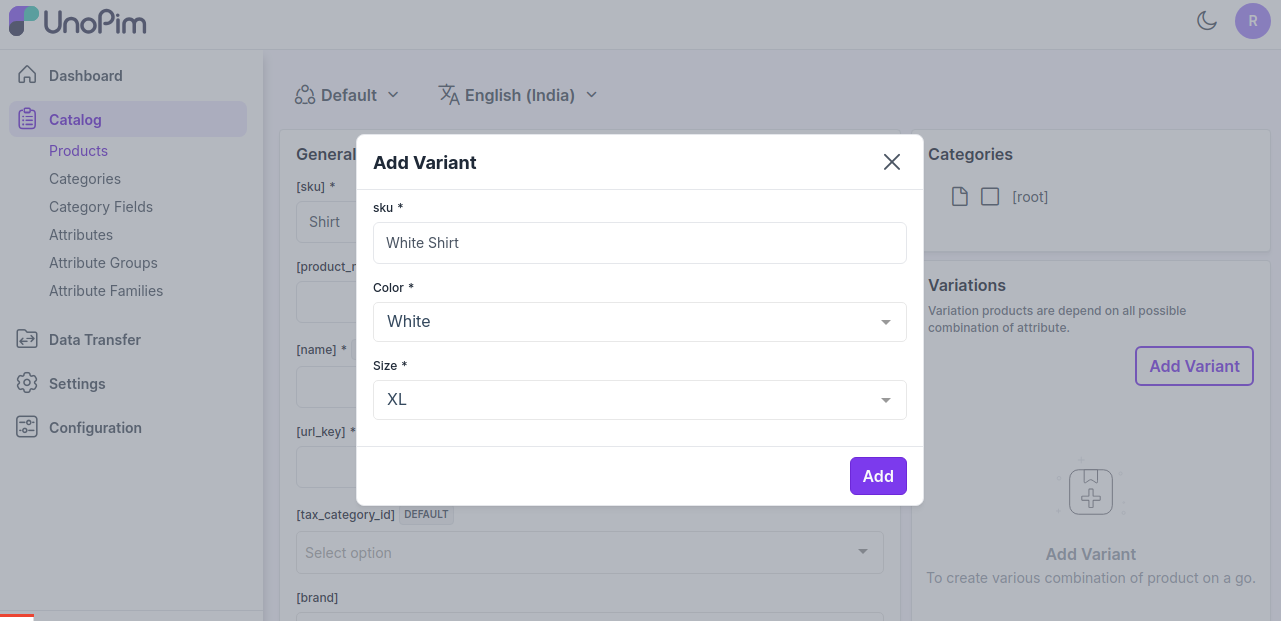Open the Size dropdown showing XL
1281x621 pixels.
pos(639,400)
